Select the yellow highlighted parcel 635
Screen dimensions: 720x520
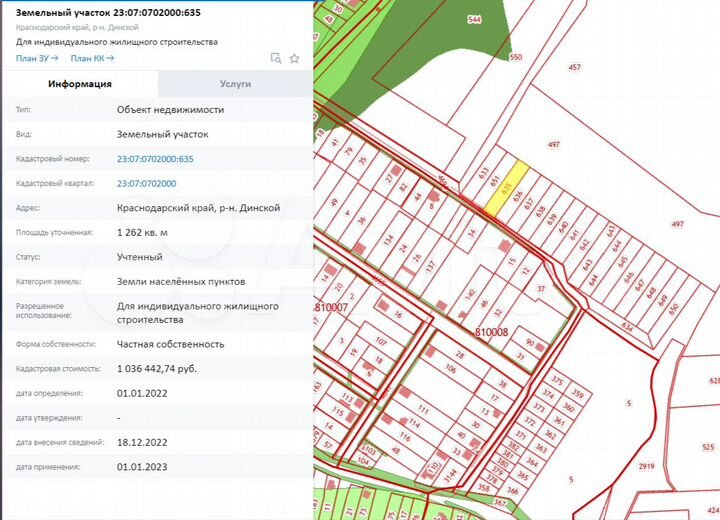(506, 188)
